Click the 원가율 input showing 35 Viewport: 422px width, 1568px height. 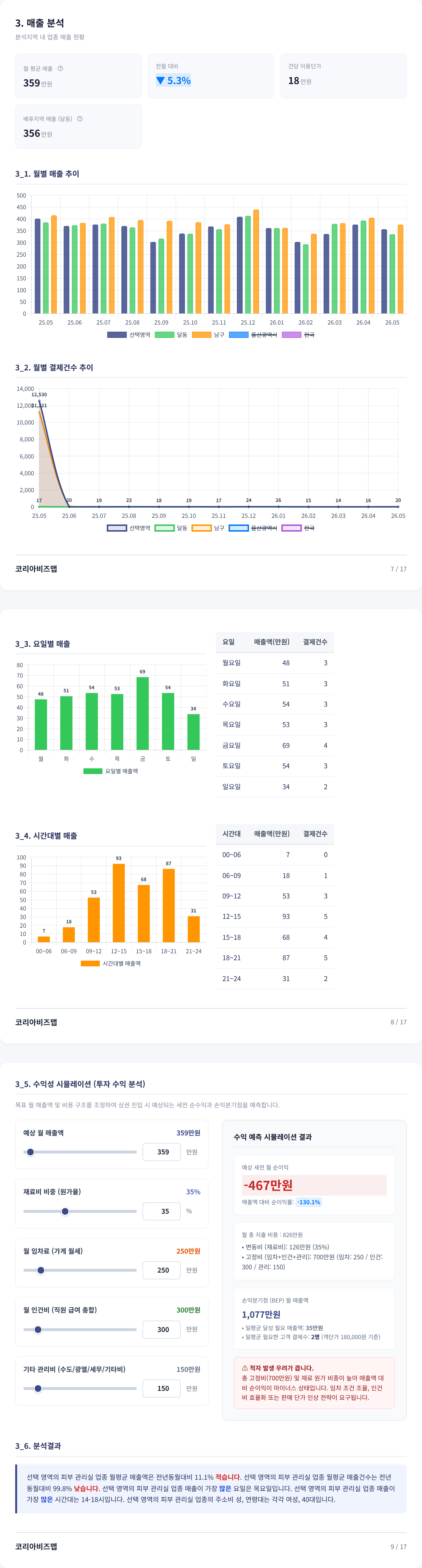(x=161, y=1211)
